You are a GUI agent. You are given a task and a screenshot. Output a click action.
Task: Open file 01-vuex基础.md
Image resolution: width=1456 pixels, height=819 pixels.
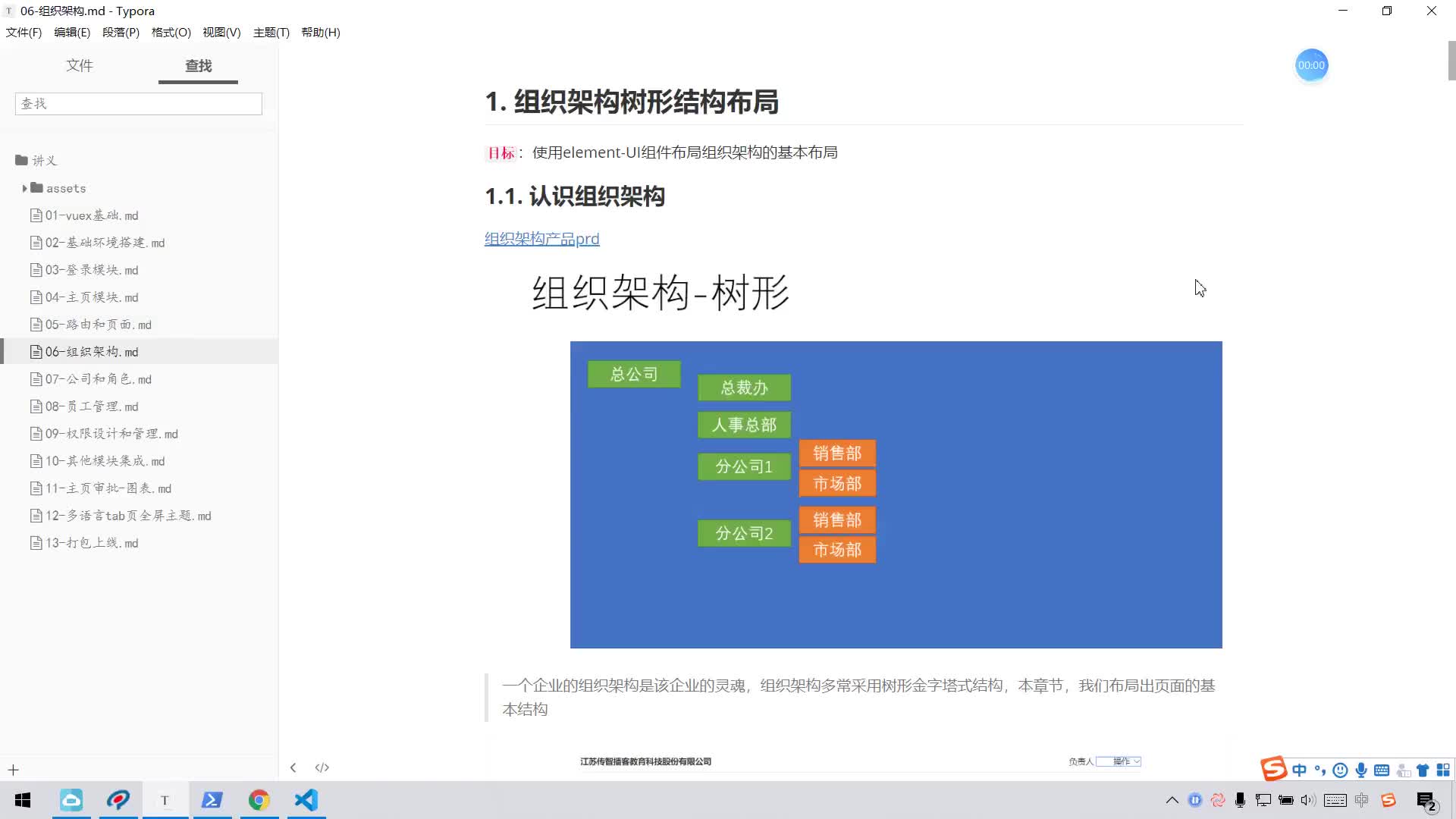84,215
